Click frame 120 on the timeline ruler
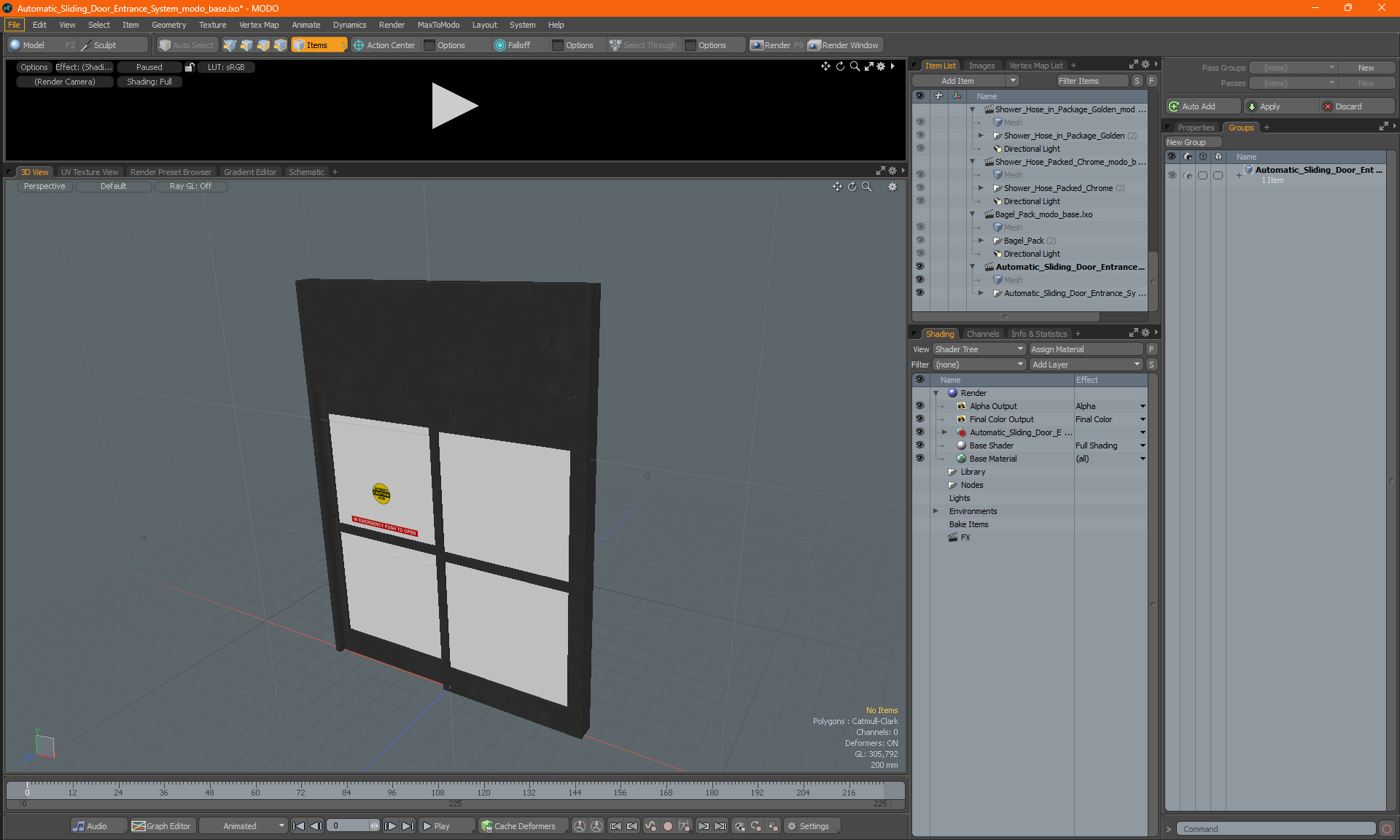The image size is (1400, 840). point(483,790)
